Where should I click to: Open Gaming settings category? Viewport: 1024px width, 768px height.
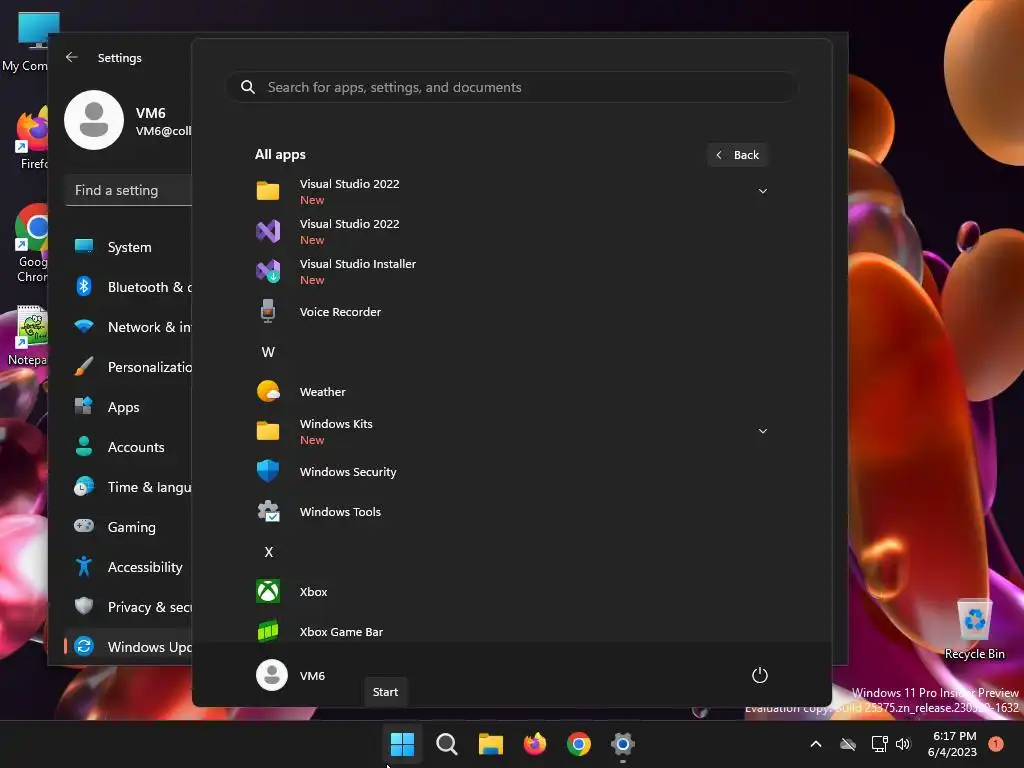pos(128,526)
